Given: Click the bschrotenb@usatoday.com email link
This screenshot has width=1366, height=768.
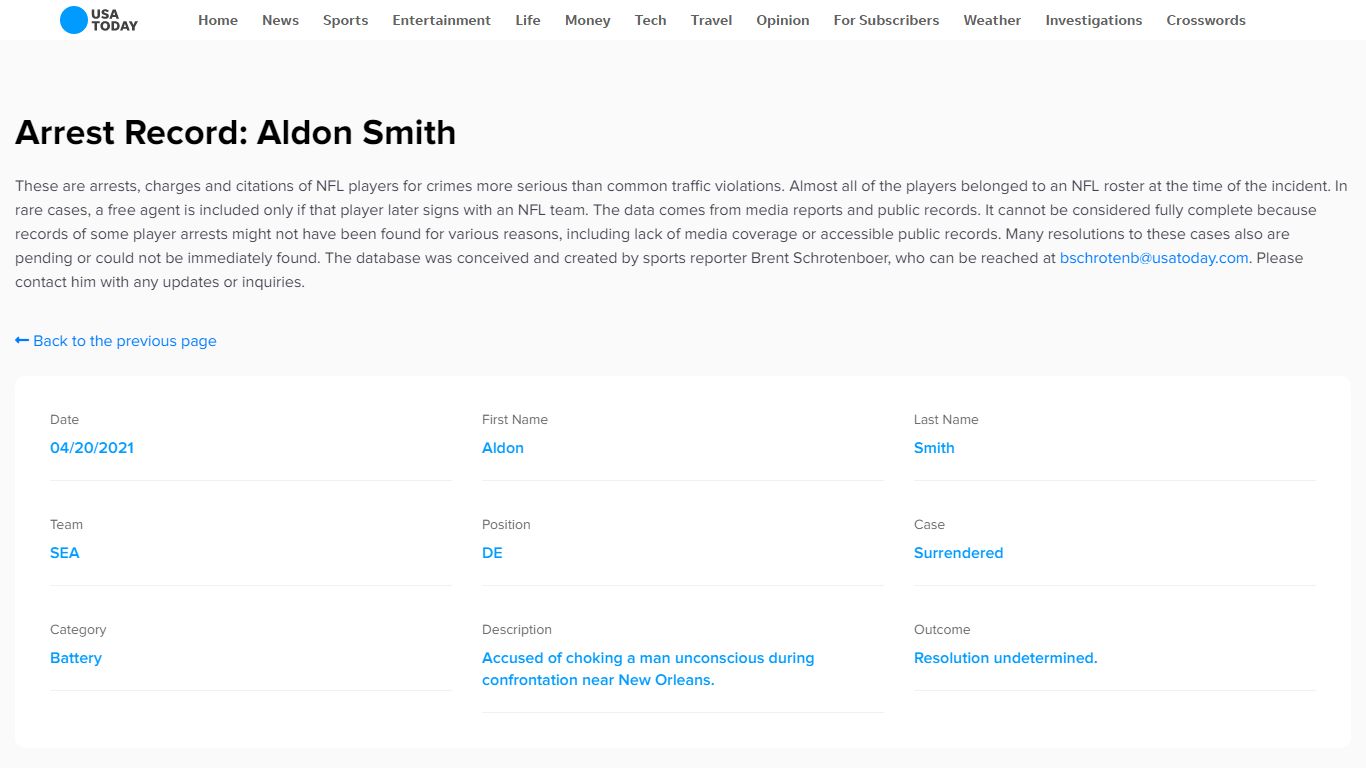Looking at the screenshot, I should coord(1154,258).
